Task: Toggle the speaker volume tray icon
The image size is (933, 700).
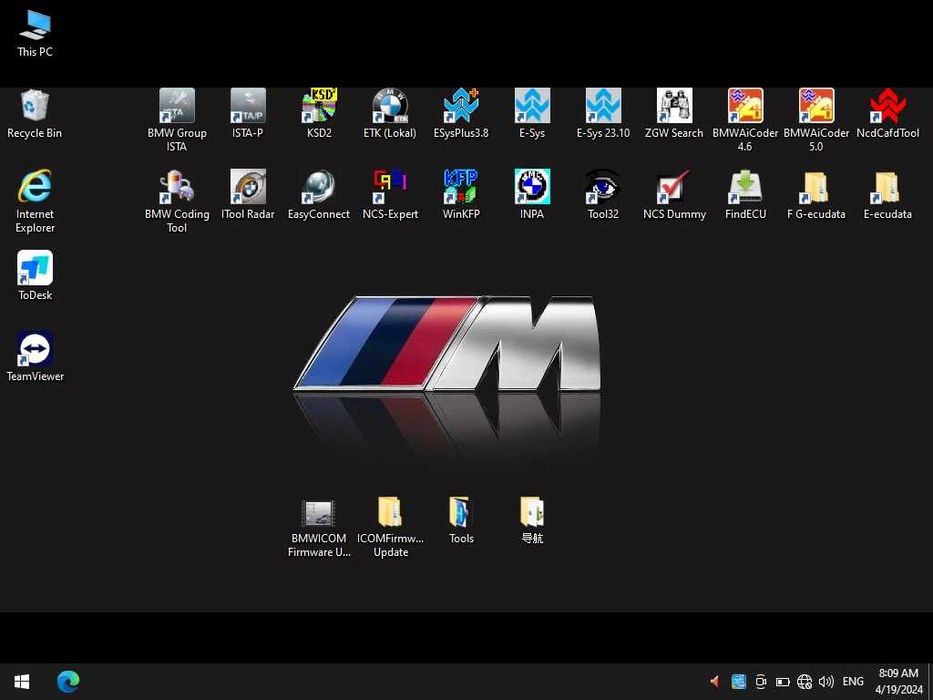Action: pyautogui.click(x=826, y=682)
